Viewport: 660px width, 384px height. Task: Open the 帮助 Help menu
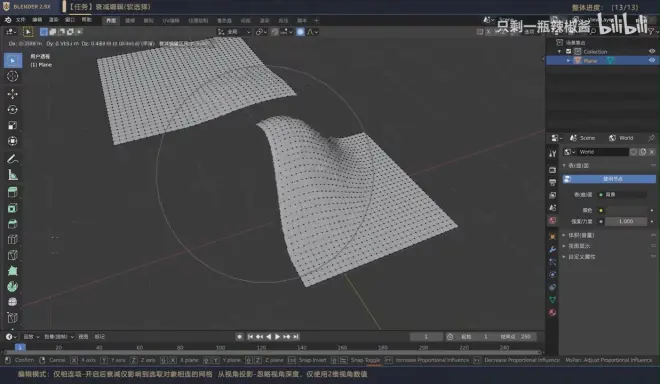(x=87, y=20)
